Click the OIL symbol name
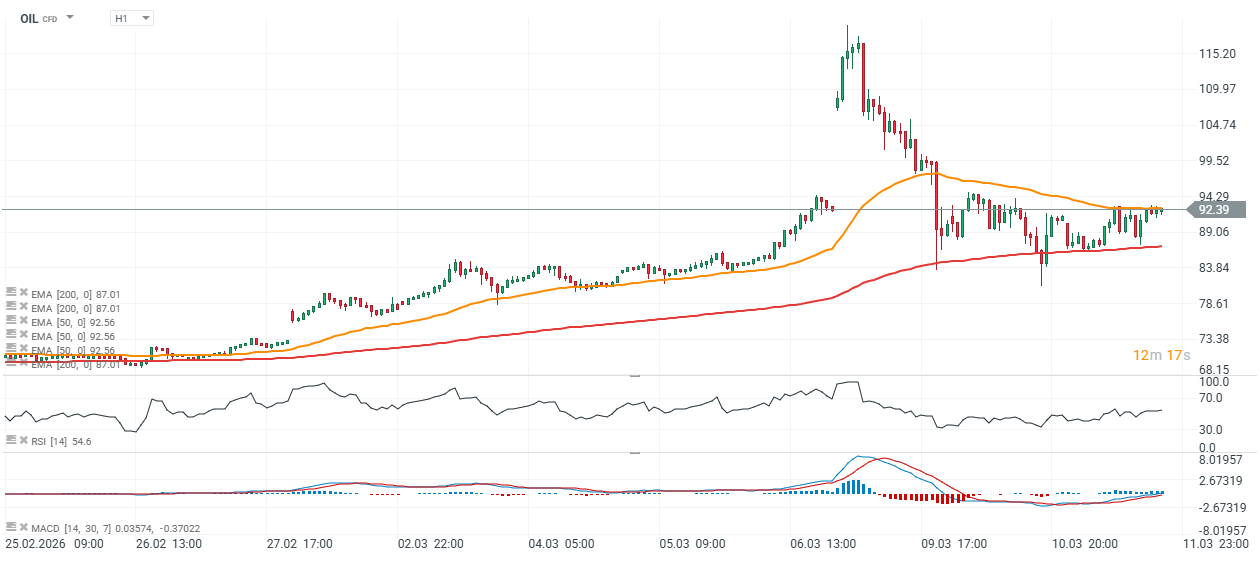The height and width of the screenshot is (561, 1259). click(x=29, y=18)
